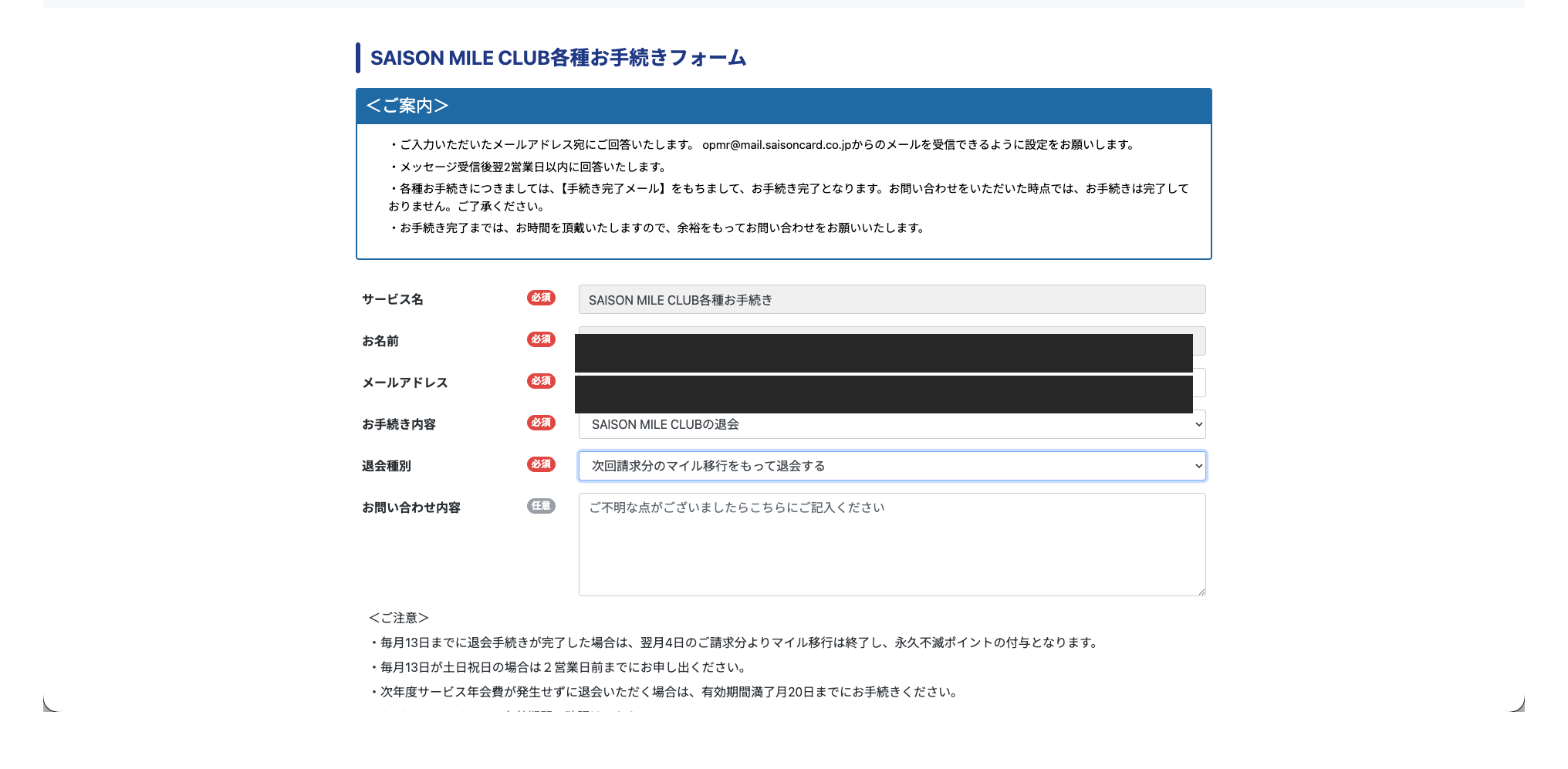This screenshot has height=769, width=1568.
Task: Click the お名前 label
Action: click(380, 341)
